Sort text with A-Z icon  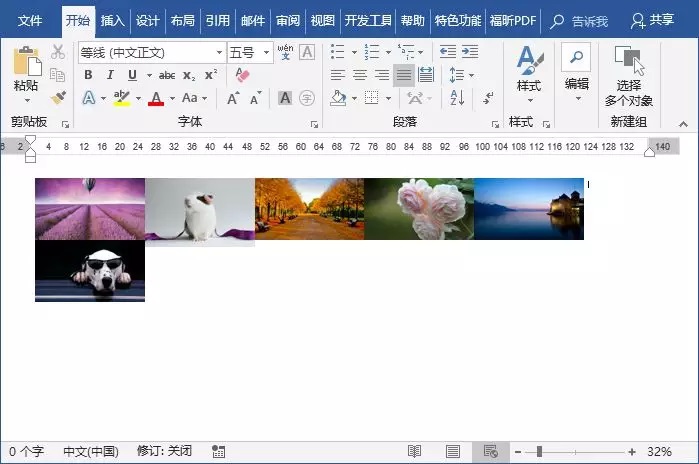[457, 98]
